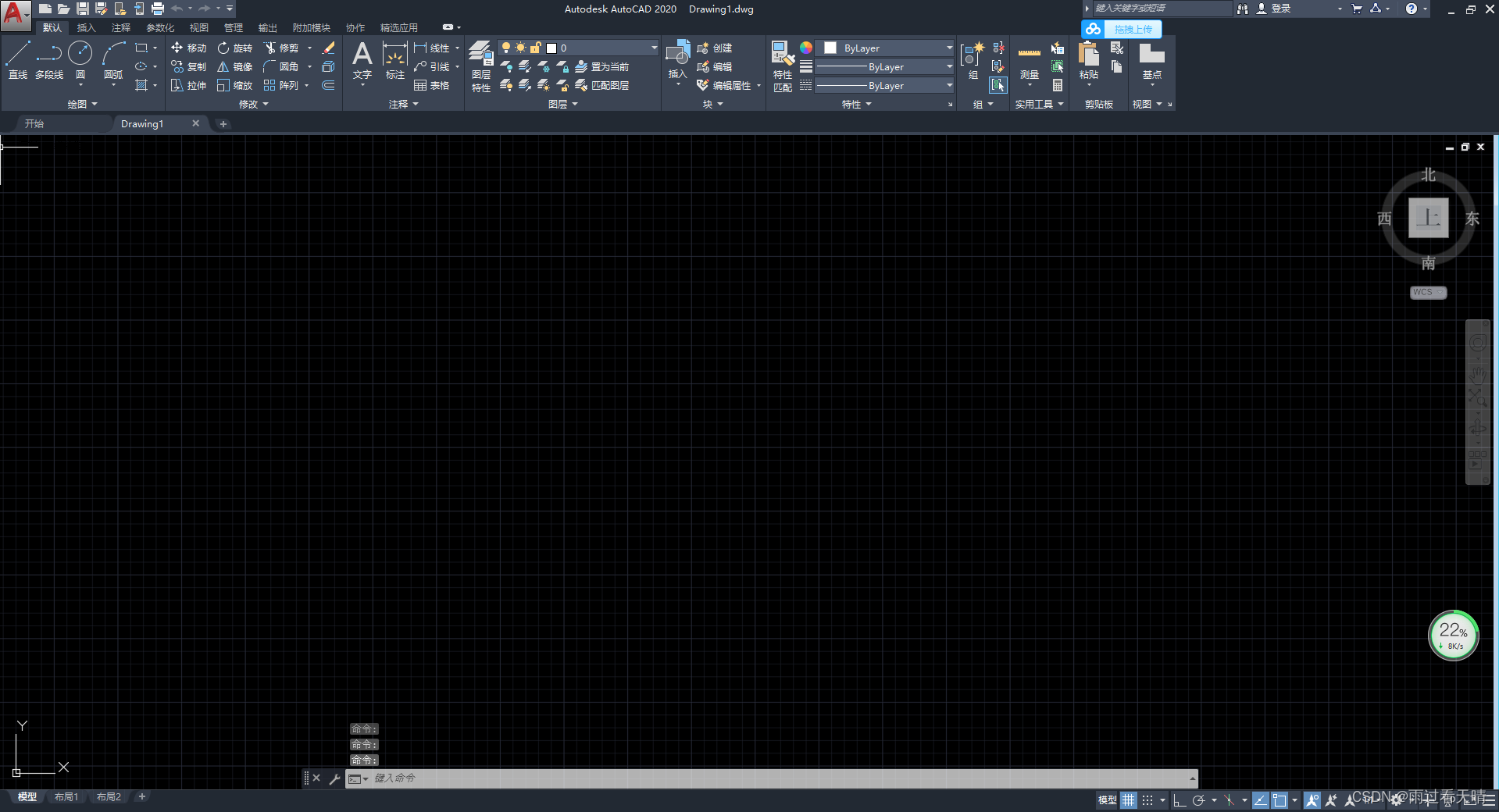This screenshot has width=1499, height=812.
Task: Expand the 绘图 (Draw) panel
Action: pyautogui.click(x=83, y=104)
